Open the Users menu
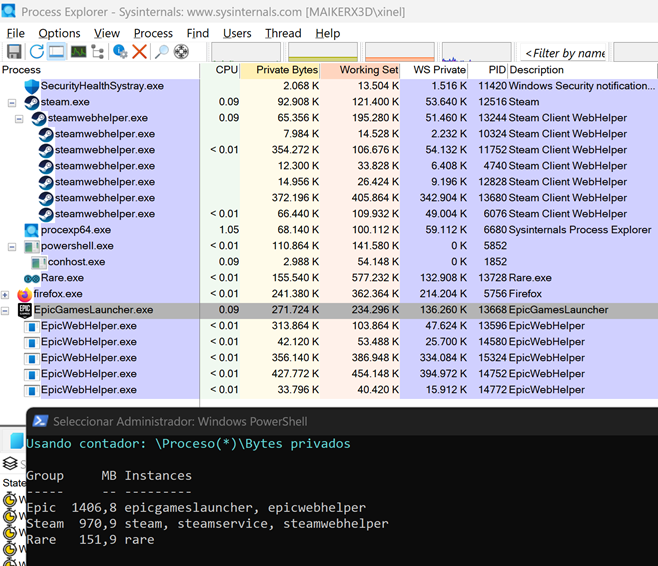Image resolution: width=658 pixels, height=566 pixels. coord(237,33)
